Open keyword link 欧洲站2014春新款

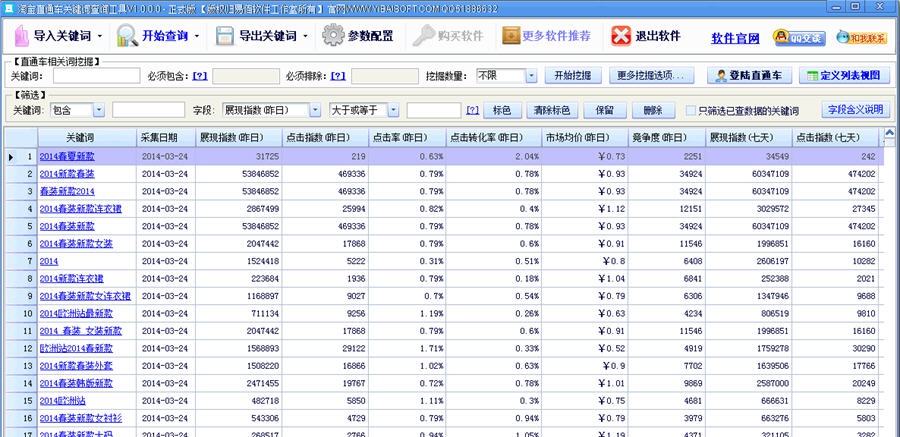pos(76,348)
